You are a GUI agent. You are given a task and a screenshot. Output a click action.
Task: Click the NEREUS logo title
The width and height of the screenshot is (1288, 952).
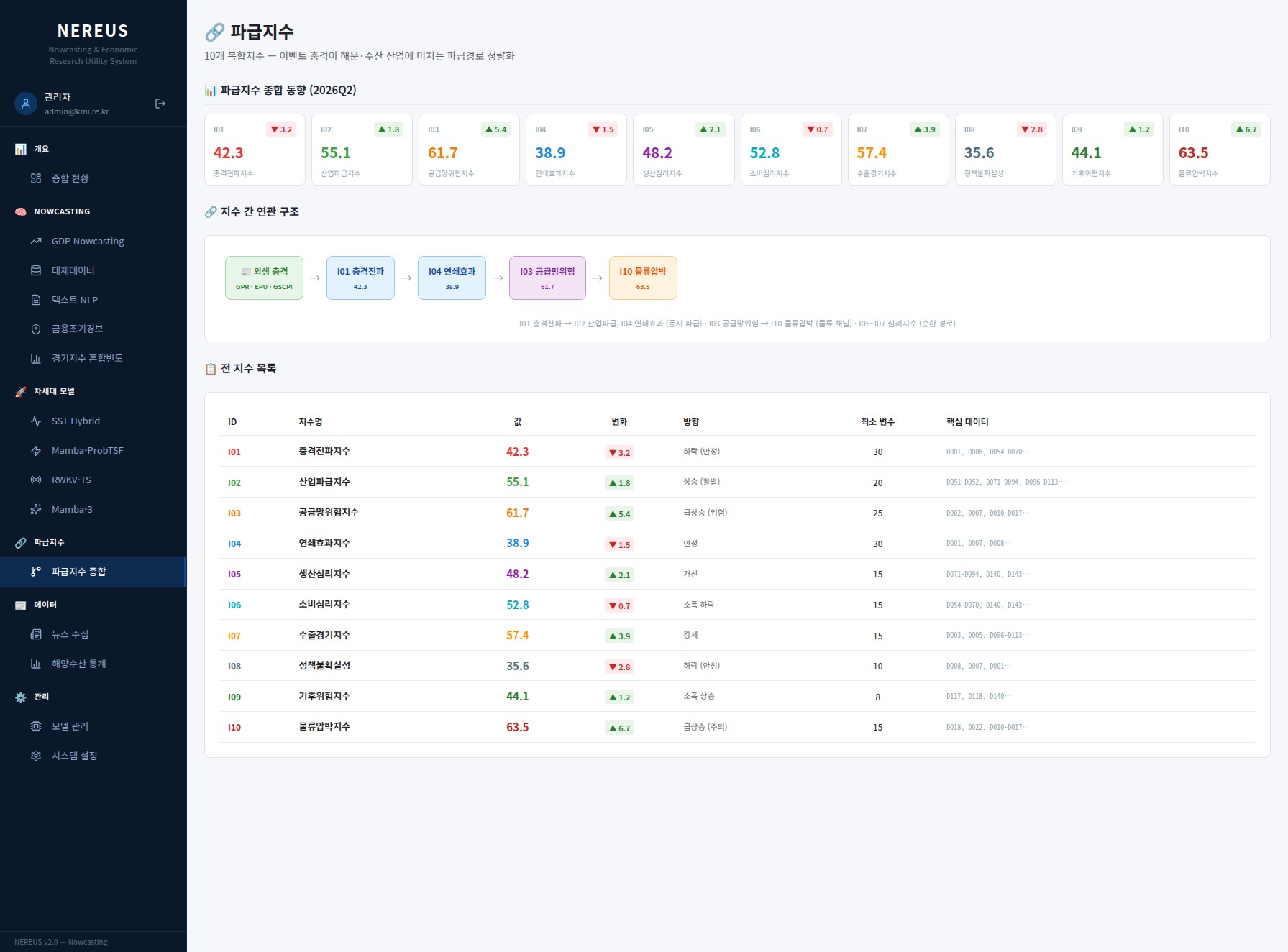93,31
